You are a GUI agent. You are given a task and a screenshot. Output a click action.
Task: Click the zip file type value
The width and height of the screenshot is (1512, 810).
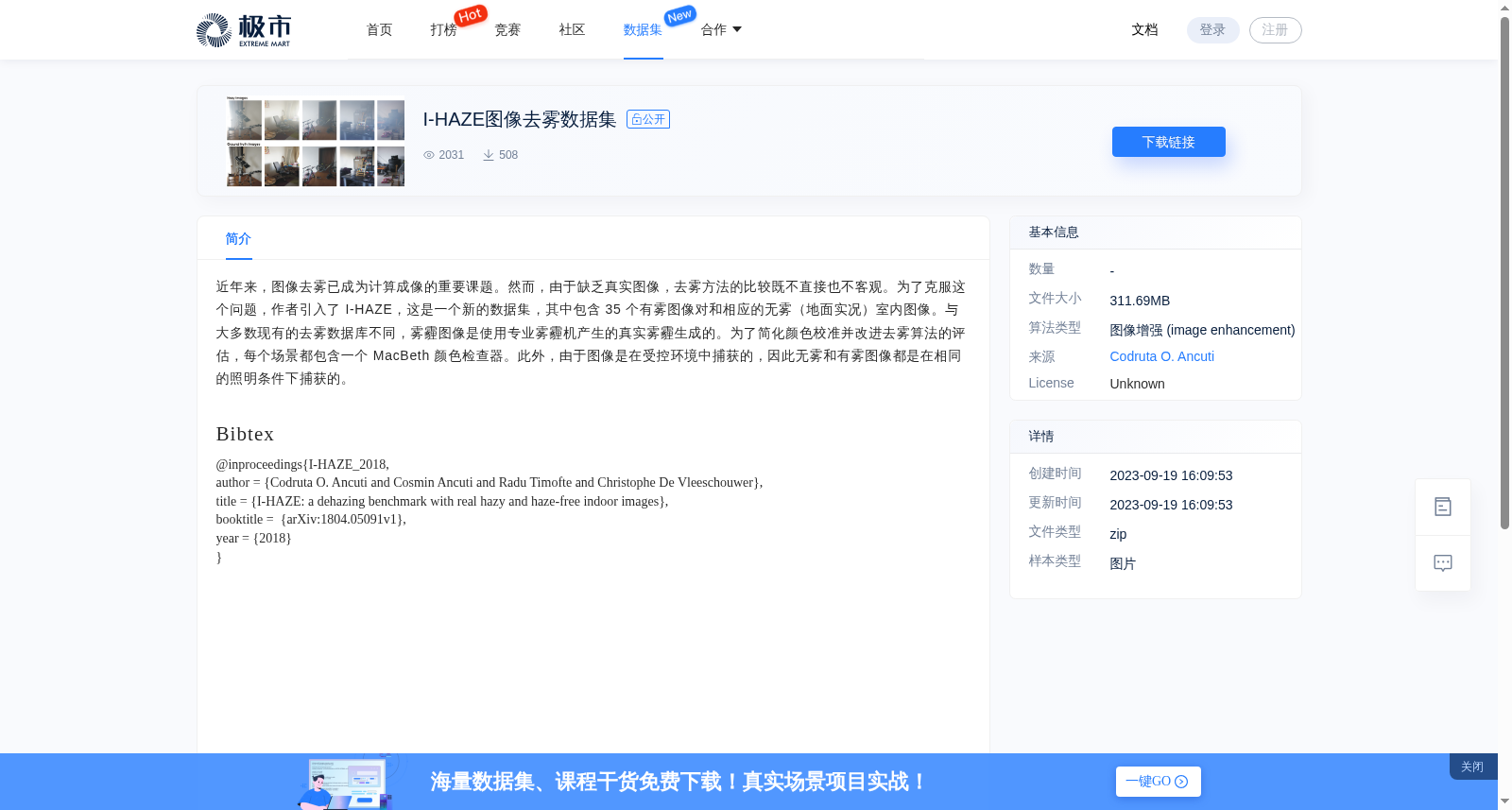click(x=1118, y=534)
